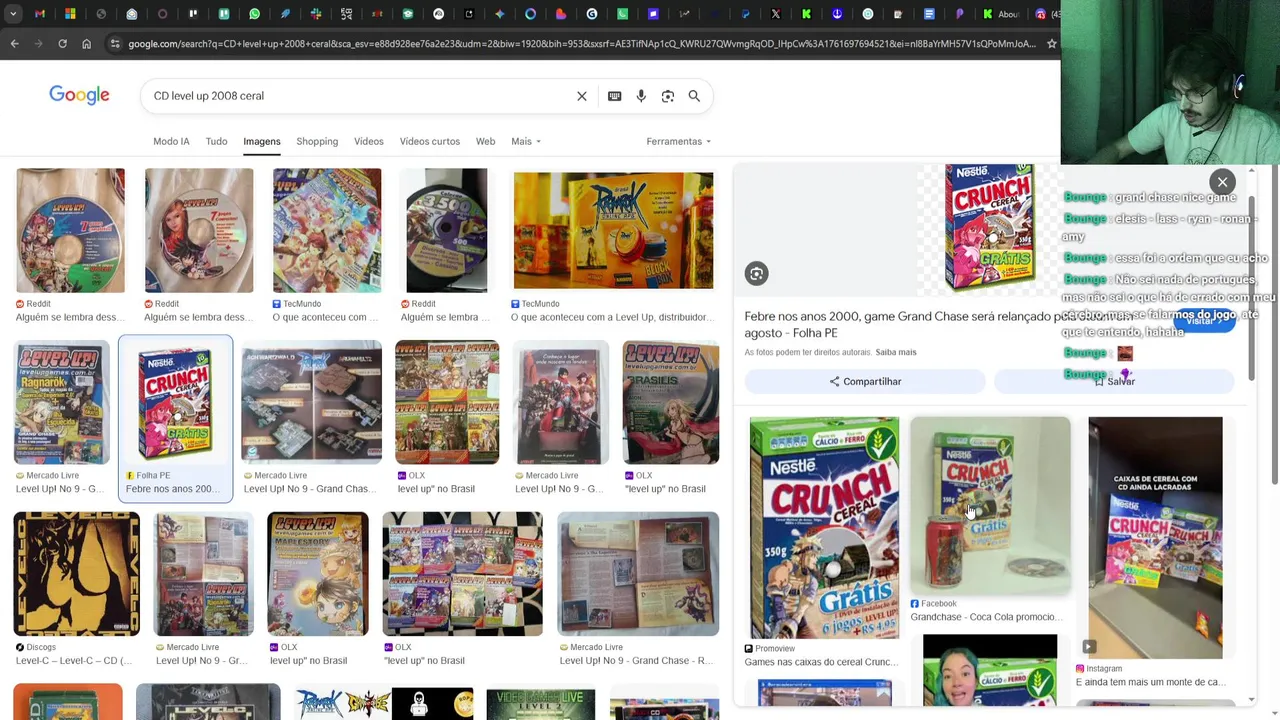Open 'Level Up! No 9 - Grand Chas...' Mercado Livre link
Image resolution: width=1280 pixels, height=720 pixels.
pyautogui.click(x=310, y=489)
